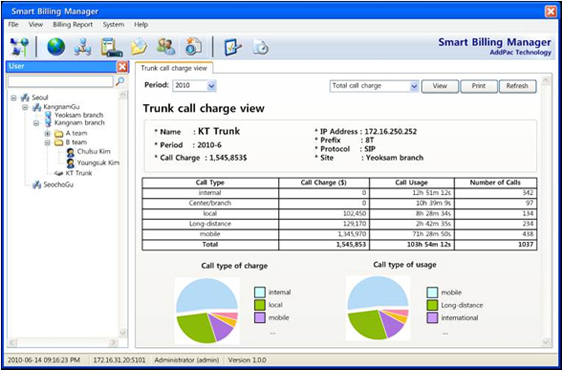Image resolution: width=562 pixels, height=370 pixels.
Task: Click the report pane scroll down arrow
Action: coord(546,342)
